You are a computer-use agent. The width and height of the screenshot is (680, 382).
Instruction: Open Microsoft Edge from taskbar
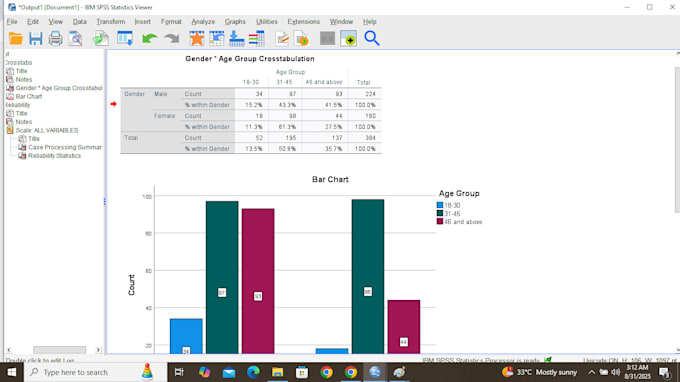(x=253, y=372)
